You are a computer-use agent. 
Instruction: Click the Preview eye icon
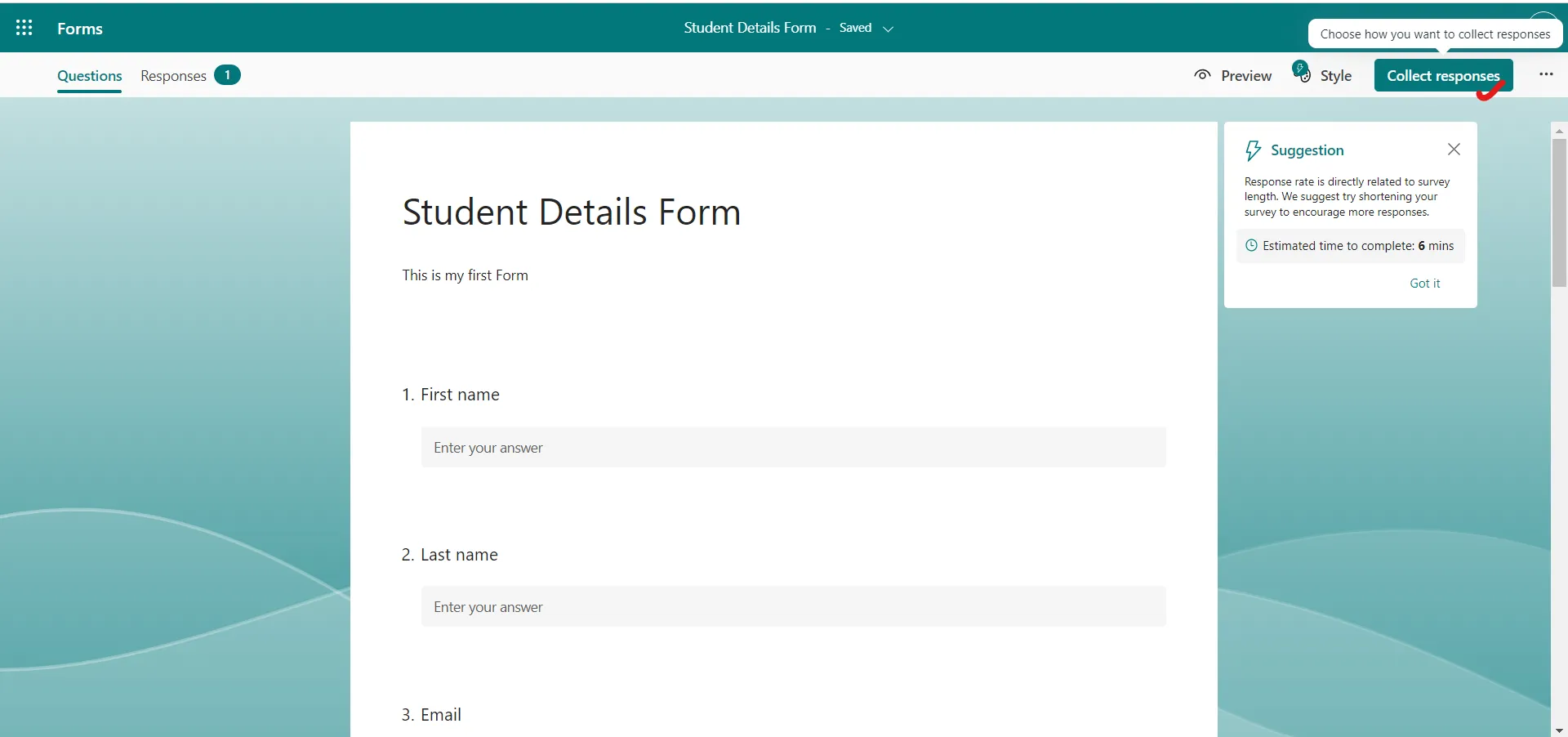coord(1202,75)
